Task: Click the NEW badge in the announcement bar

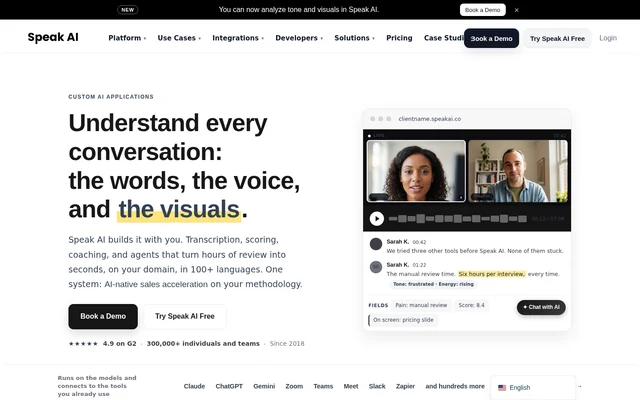Action: (128, 10)
